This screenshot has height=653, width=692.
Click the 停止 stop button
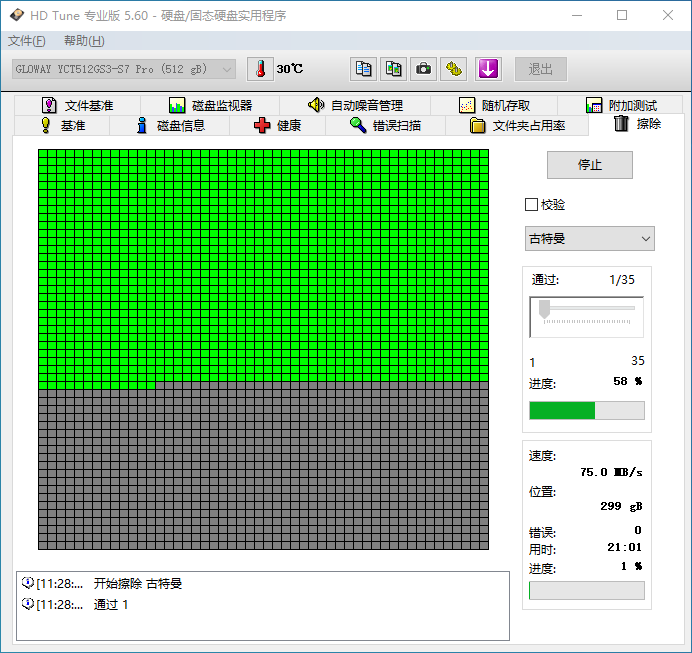(590, 165)
